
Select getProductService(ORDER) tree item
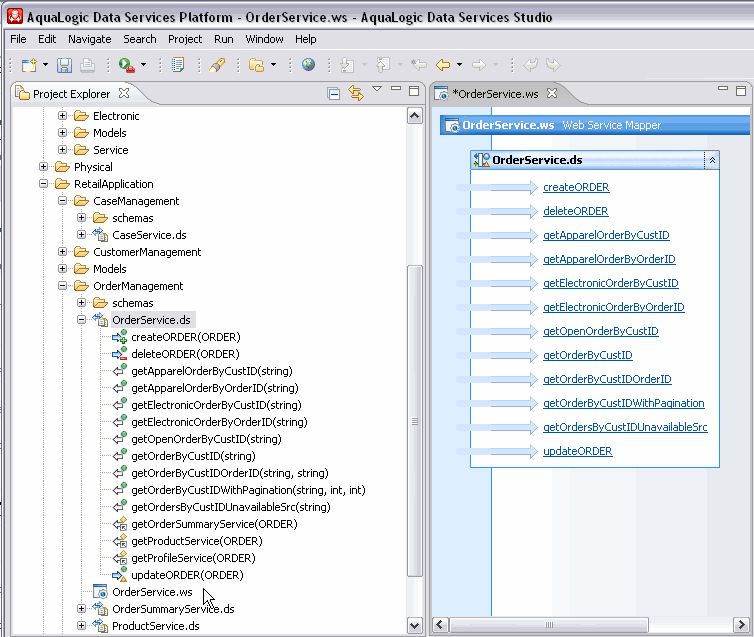[197, 541]
